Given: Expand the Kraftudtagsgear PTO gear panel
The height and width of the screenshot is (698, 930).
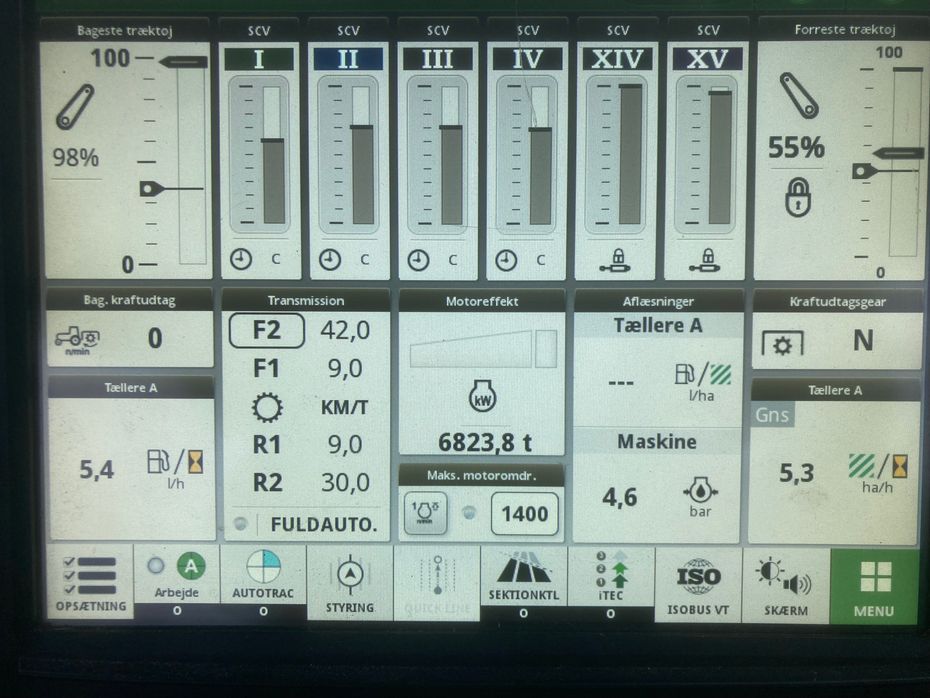Looking at the screenshot, I should 836,331.
